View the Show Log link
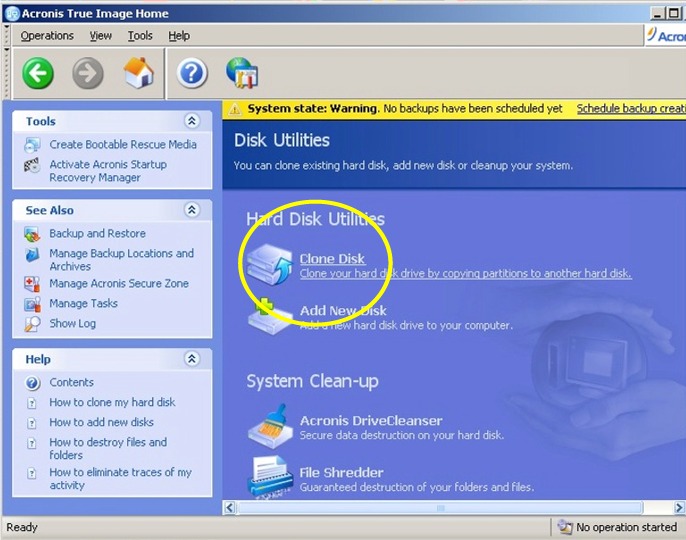686x540 pixels. pos(73,323)
